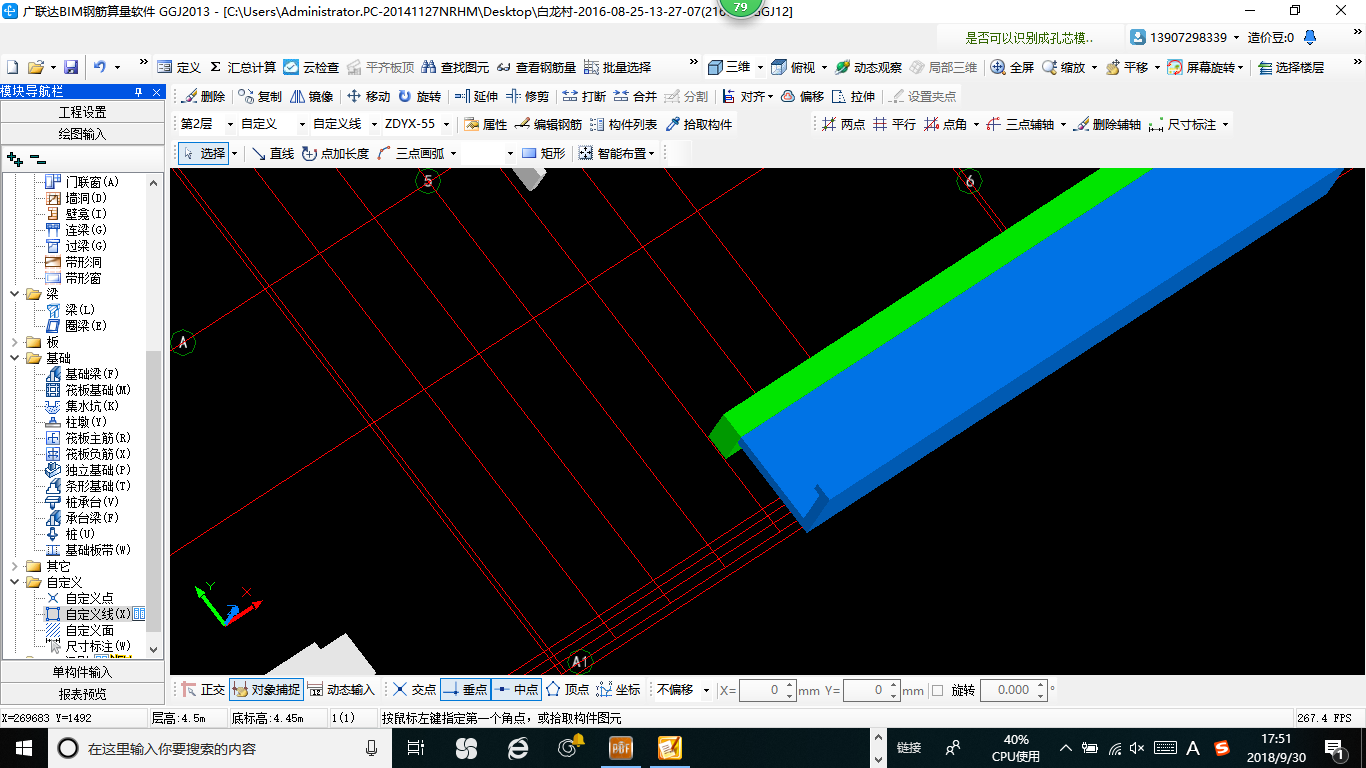Switch to 工程设置 project settings section
The height and width of the screenshot is (768, 1366).
pyautogui.click(x=82, y=112)
